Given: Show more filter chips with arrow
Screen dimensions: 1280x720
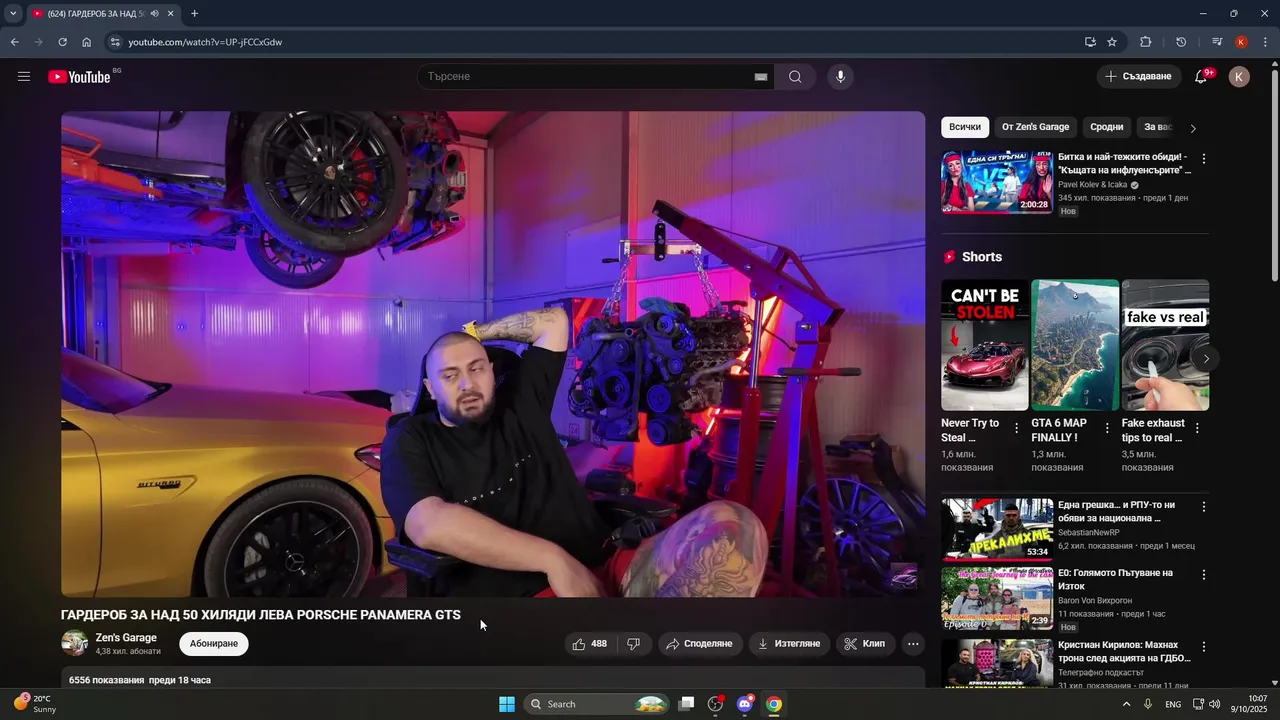Looking at the screenshot, I should coord(1192,128).
